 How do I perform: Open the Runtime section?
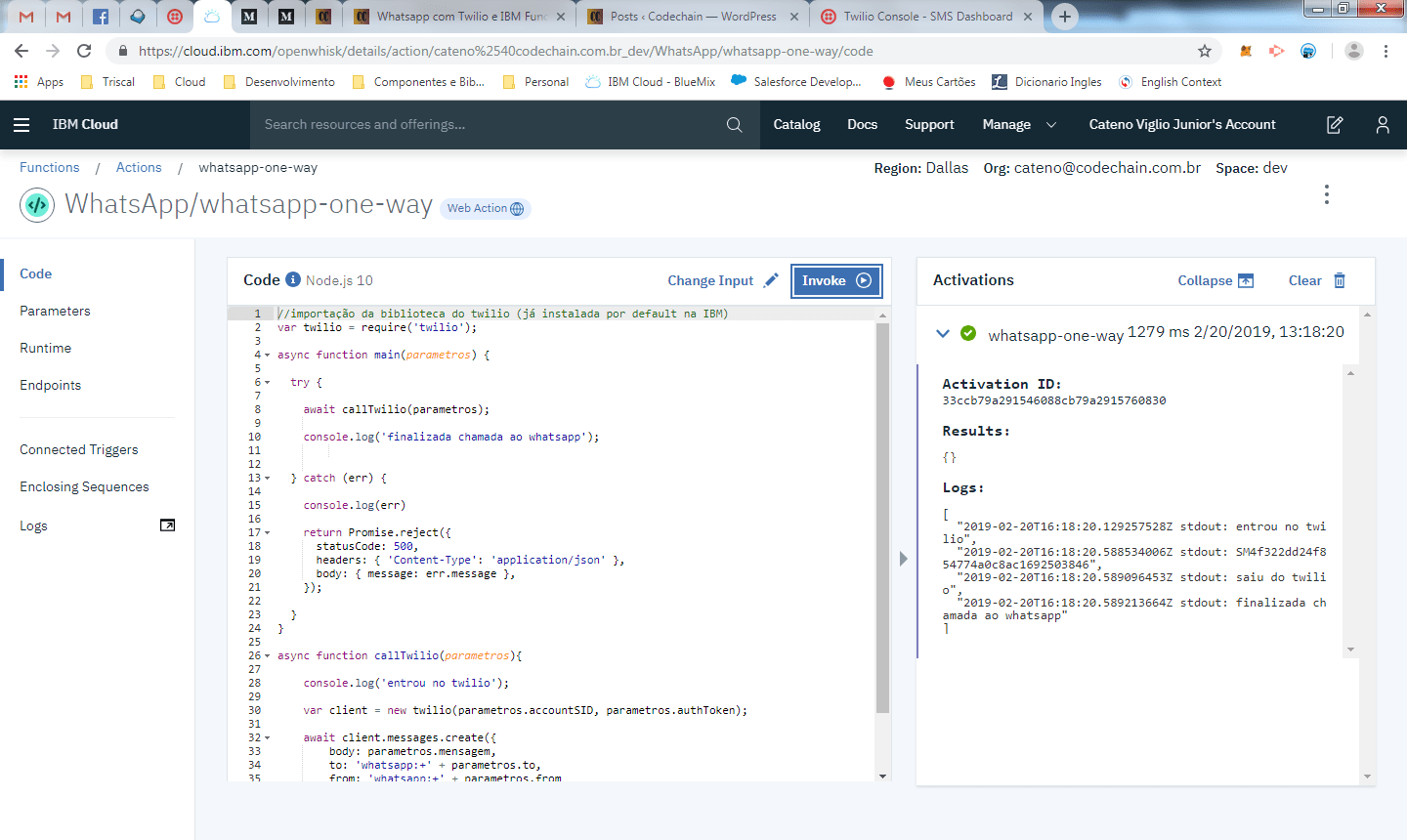(x=45, y=348)
